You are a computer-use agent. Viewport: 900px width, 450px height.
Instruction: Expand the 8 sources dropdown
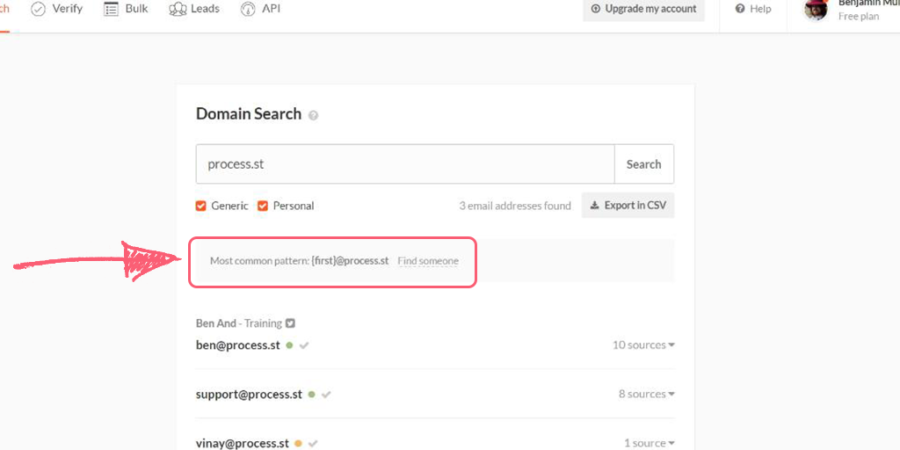(646, 394)
